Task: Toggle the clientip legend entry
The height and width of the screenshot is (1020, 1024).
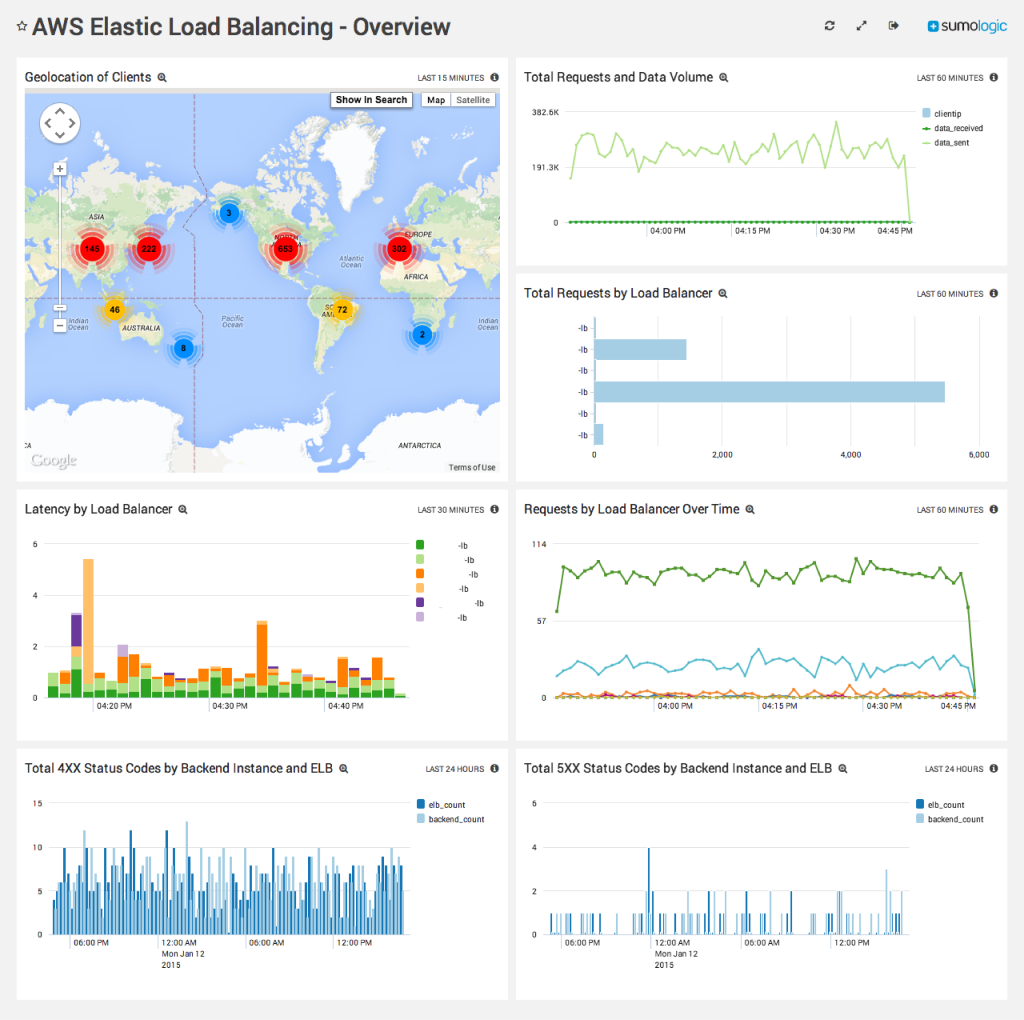Action: (x=941, y=114)
